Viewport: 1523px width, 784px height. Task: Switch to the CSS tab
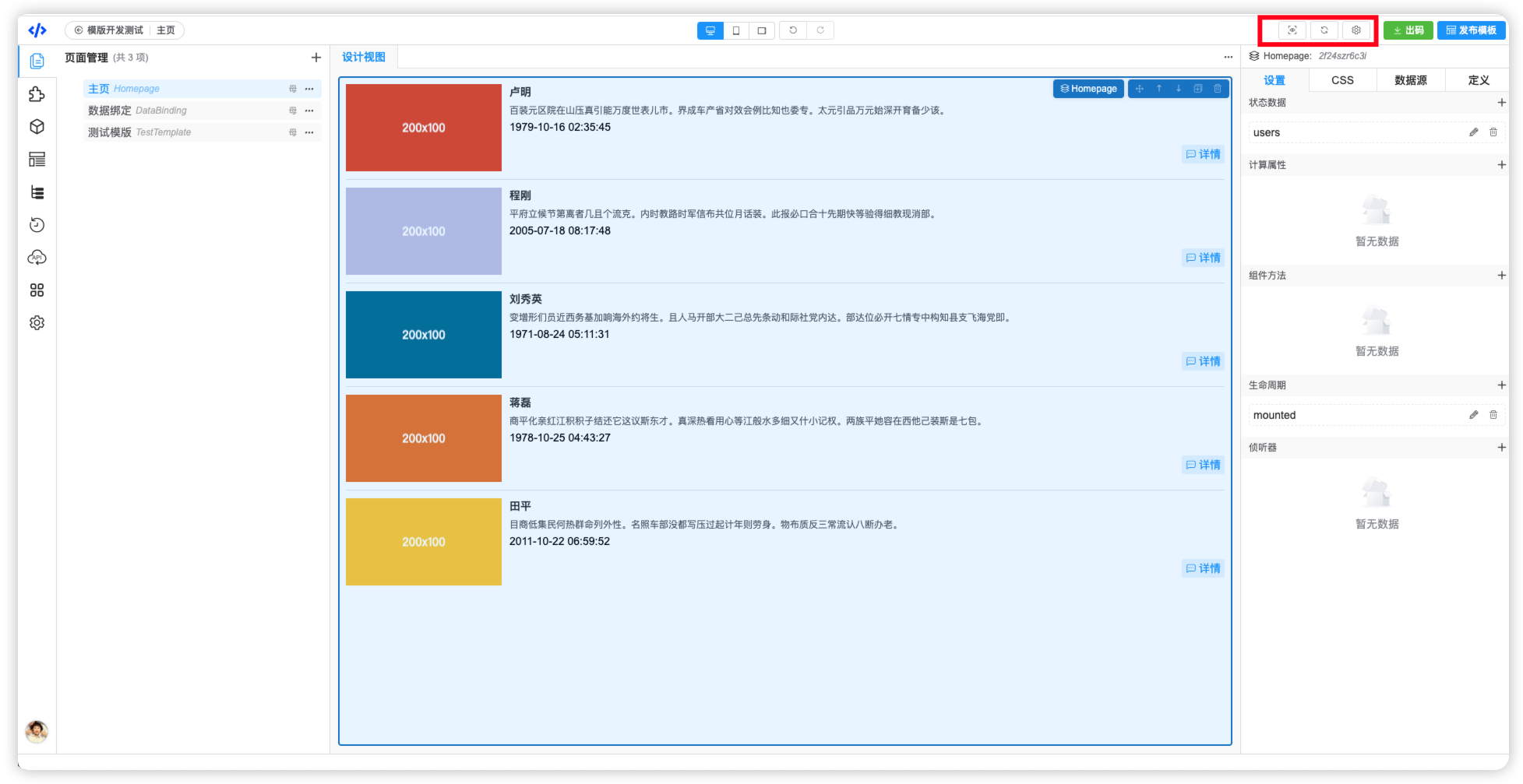[x=1342, y=80]
